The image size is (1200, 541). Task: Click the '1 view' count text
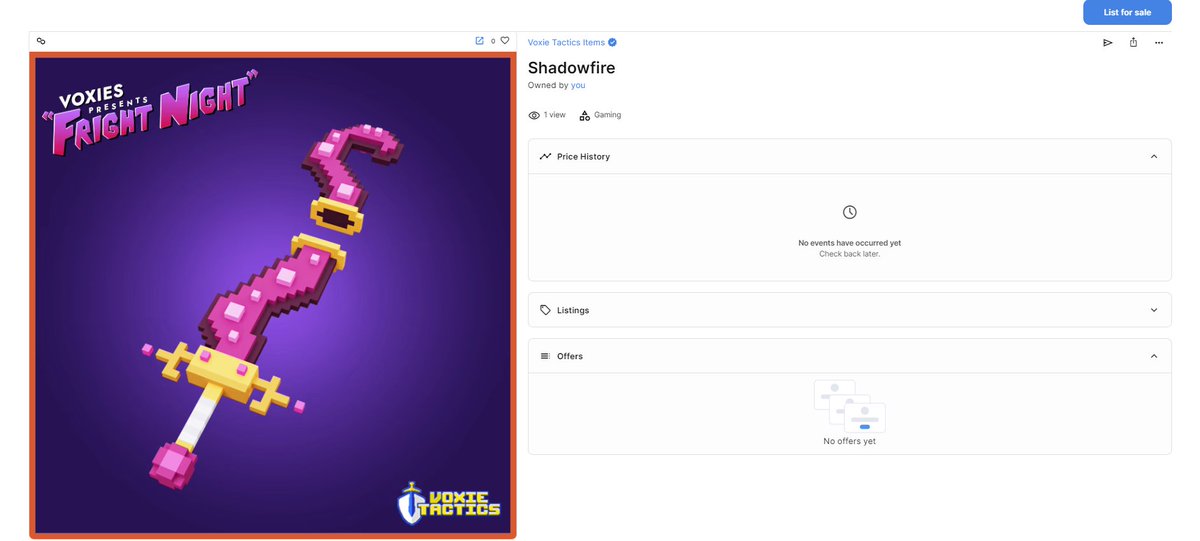pos(555,115)
